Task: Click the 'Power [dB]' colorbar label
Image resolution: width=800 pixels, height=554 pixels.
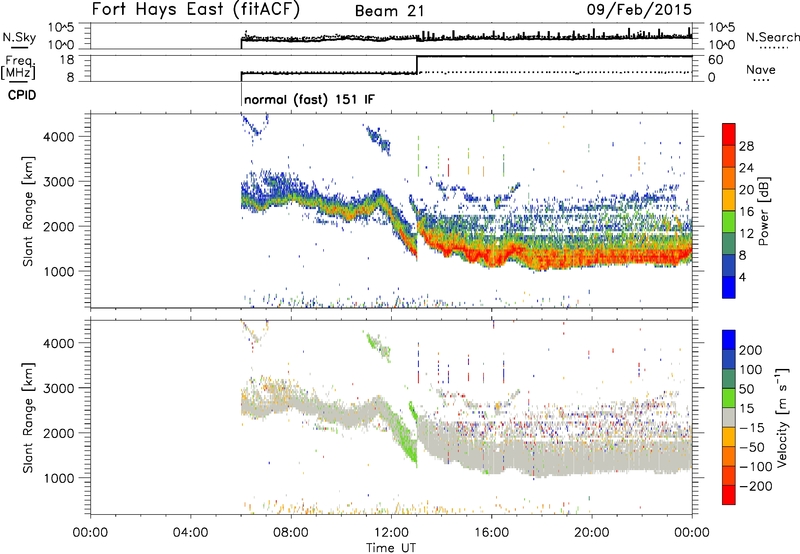Action: 764,211
